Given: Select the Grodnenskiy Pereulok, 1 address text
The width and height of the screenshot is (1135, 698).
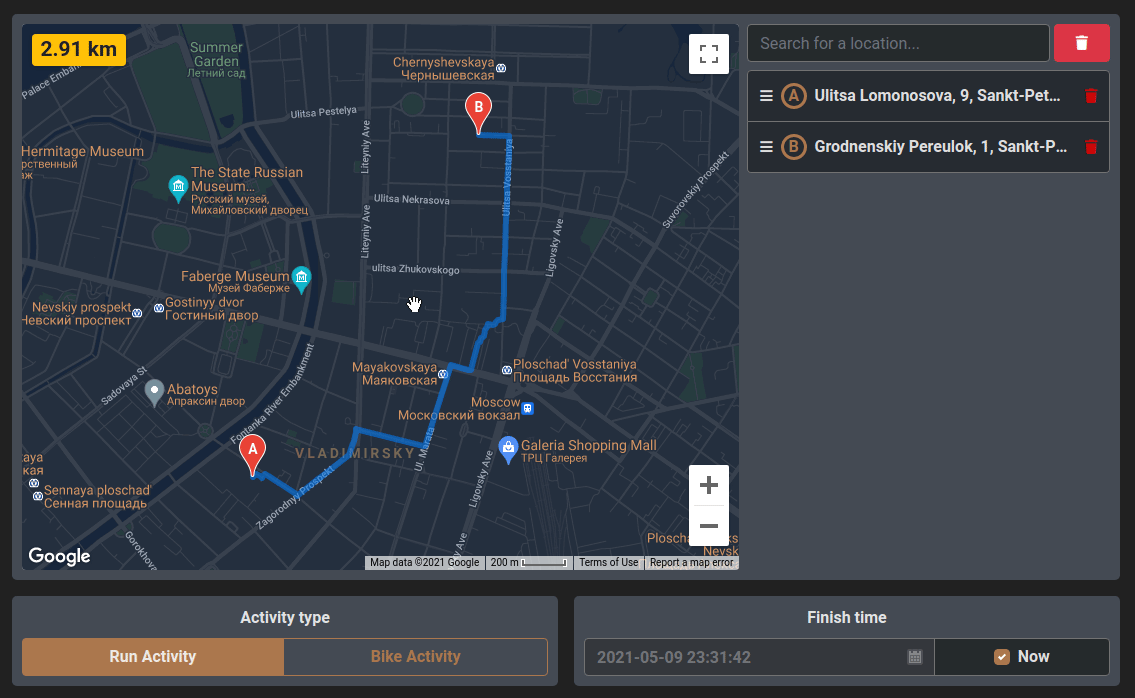Looking at the screenshot, I should 940,147.
